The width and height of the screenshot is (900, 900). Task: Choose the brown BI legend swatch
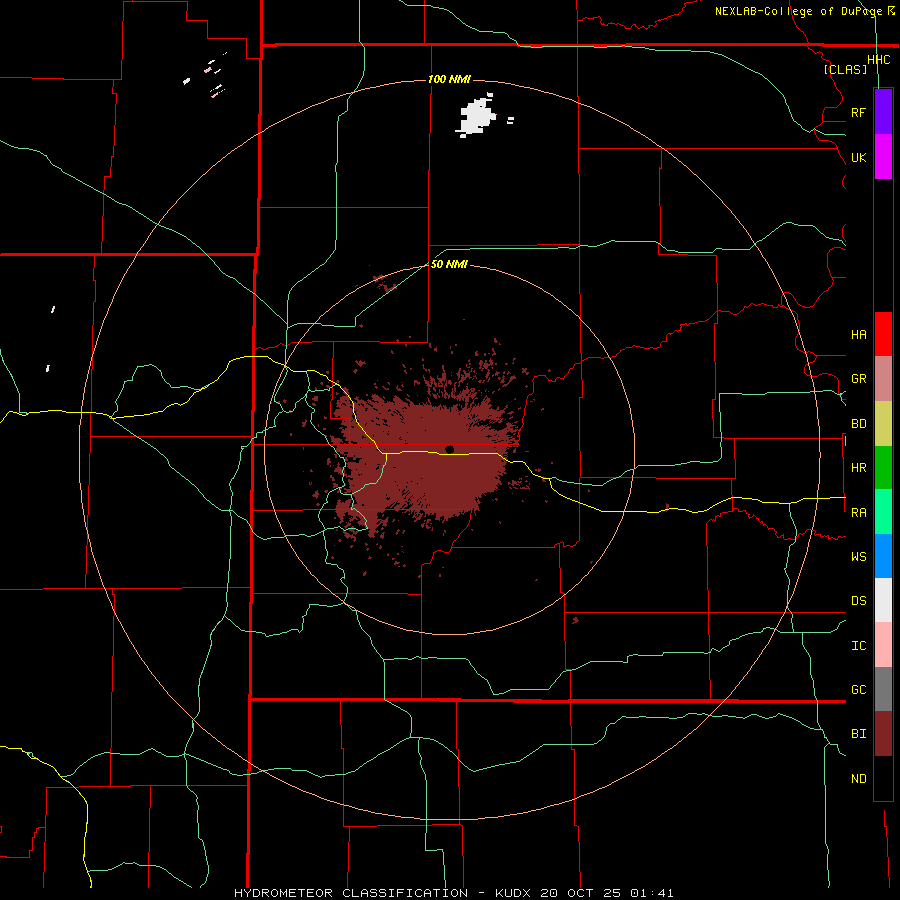(x=883, y=734)
